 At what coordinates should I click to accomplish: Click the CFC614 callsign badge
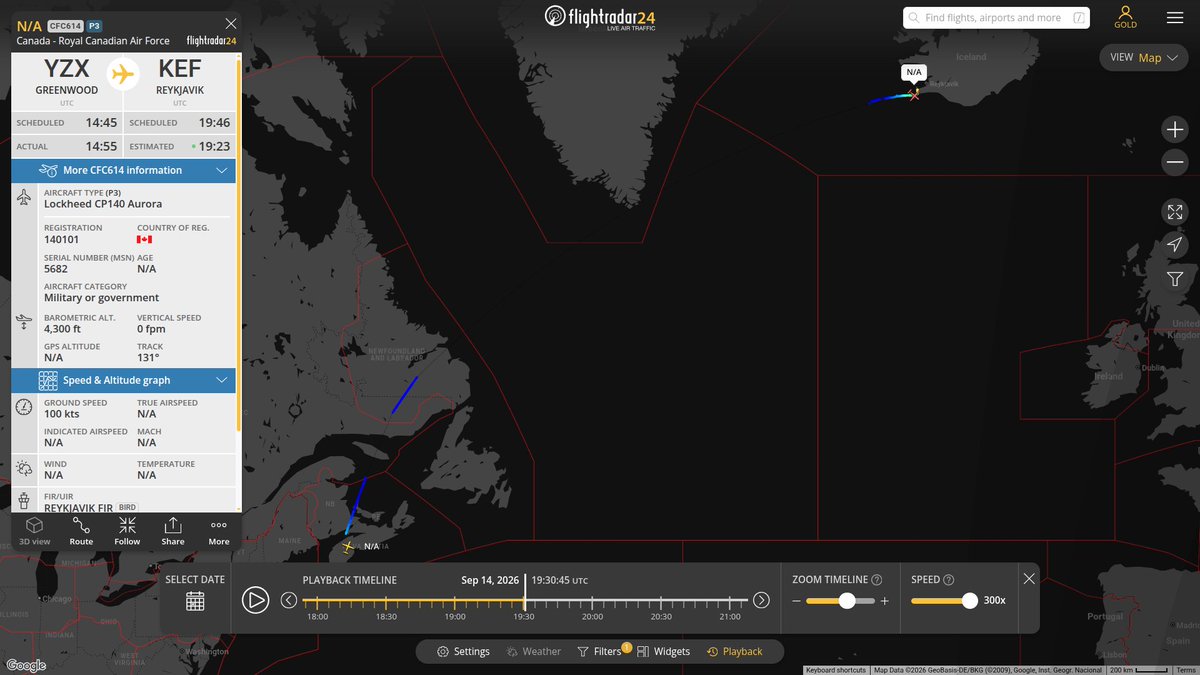tap(65, 25)
